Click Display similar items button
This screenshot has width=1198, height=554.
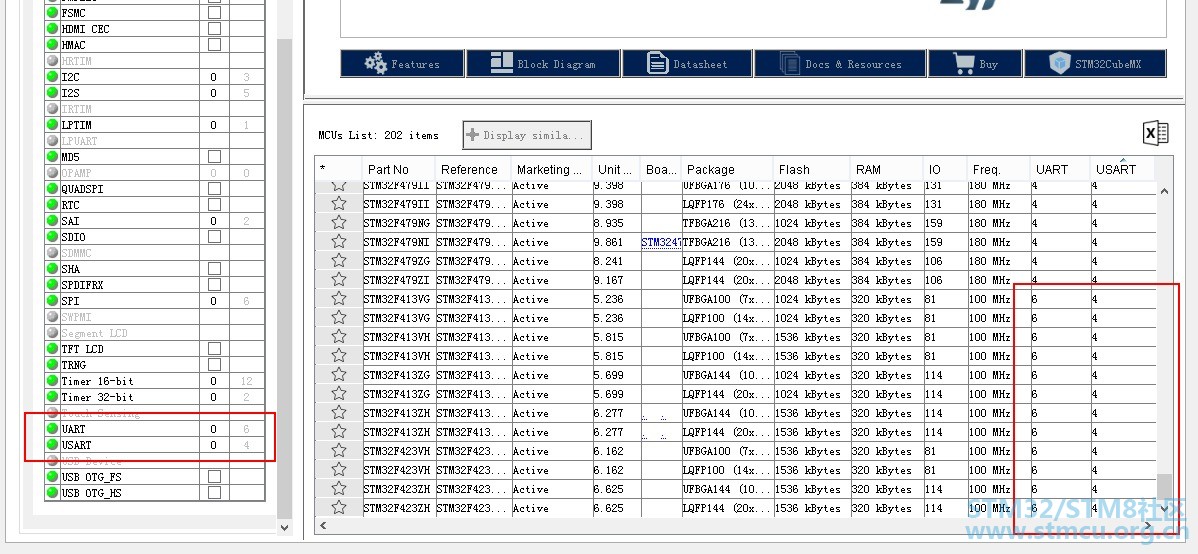coord(526,135)
